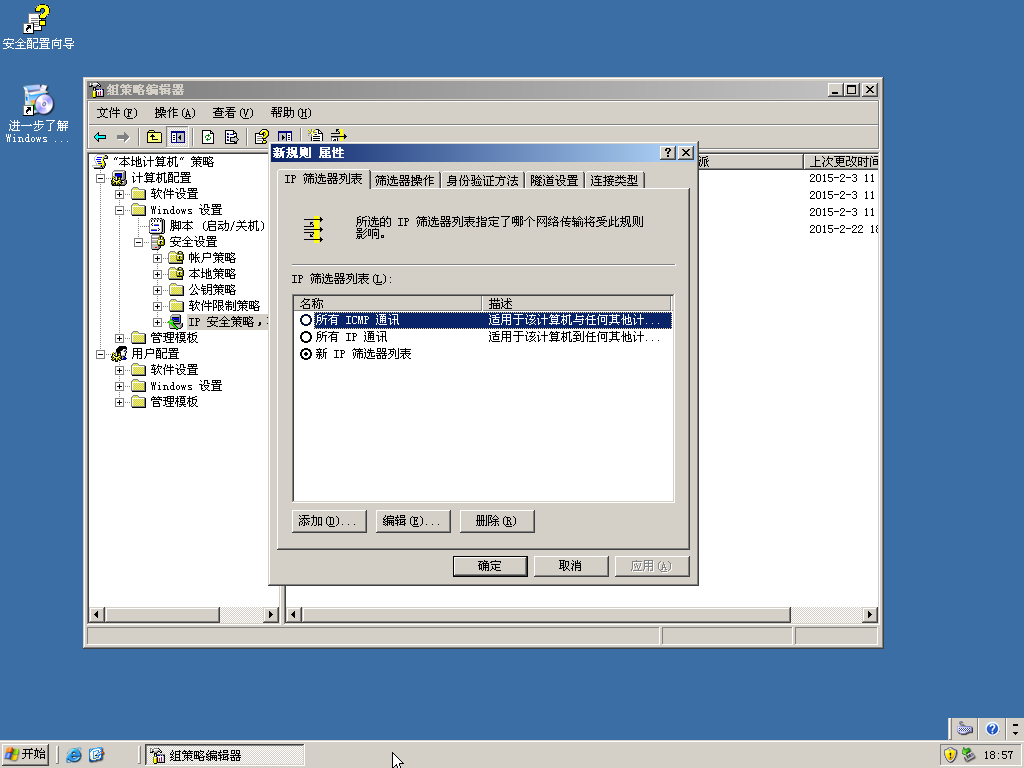This screenshot has width=1024, height=768.
Task: Click the 组策略编辑器 taskbar button
Action: point(225,755)
